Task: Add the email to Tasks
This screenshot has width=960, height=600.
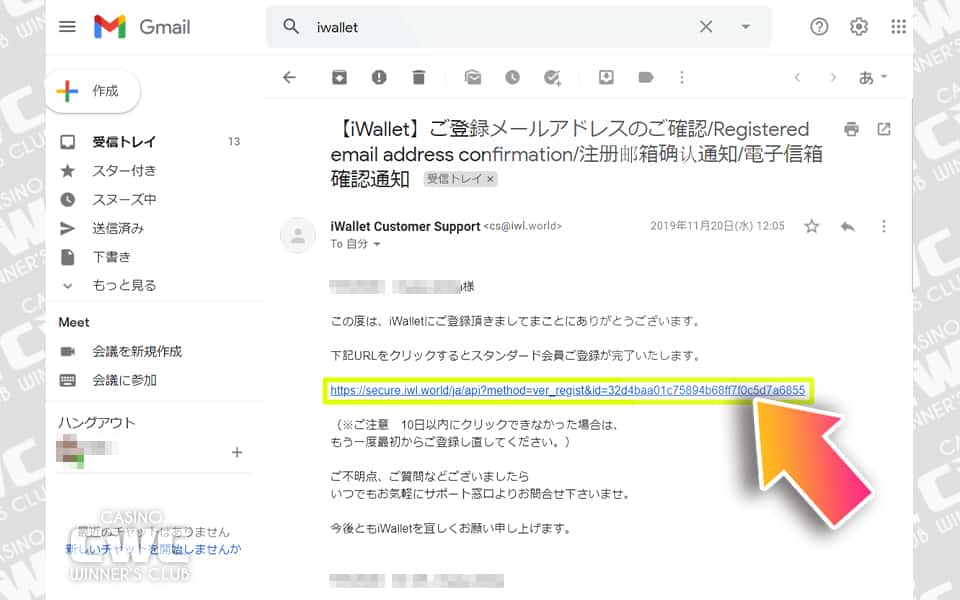Action: [x=552, y=77]
